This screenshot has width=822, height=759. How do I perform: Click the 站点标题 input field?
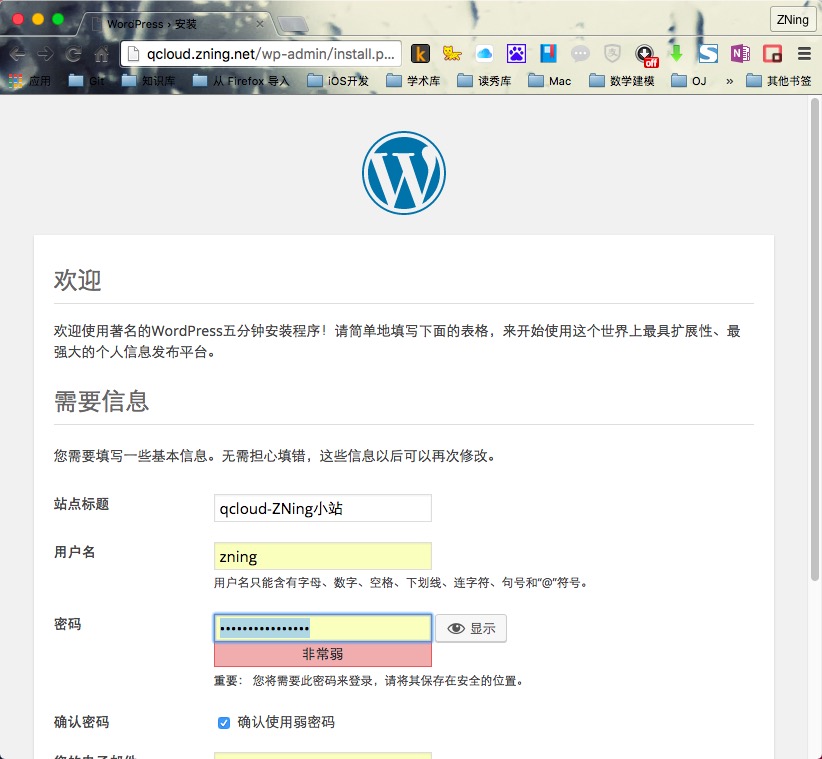point(322,508)
